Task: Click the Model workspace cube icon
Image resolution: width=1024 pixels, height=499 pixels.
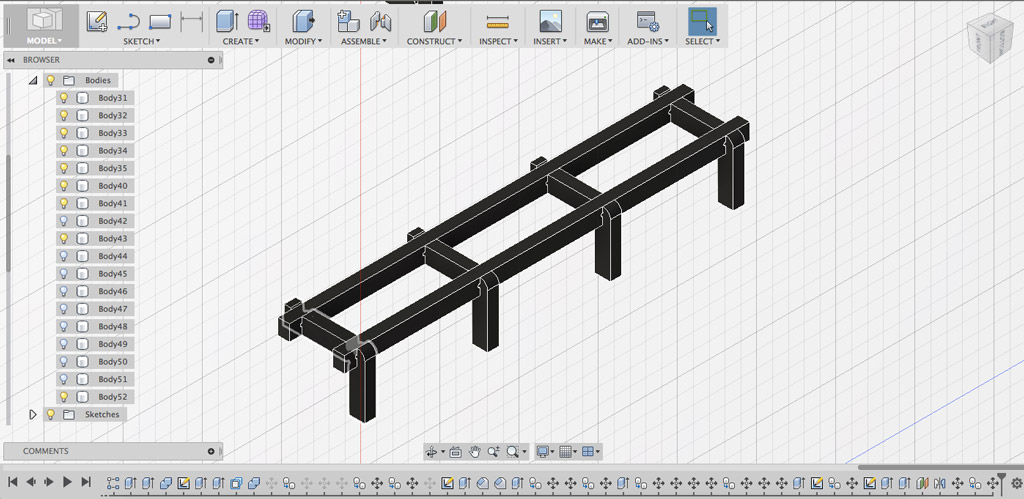Action: [44, 20]
